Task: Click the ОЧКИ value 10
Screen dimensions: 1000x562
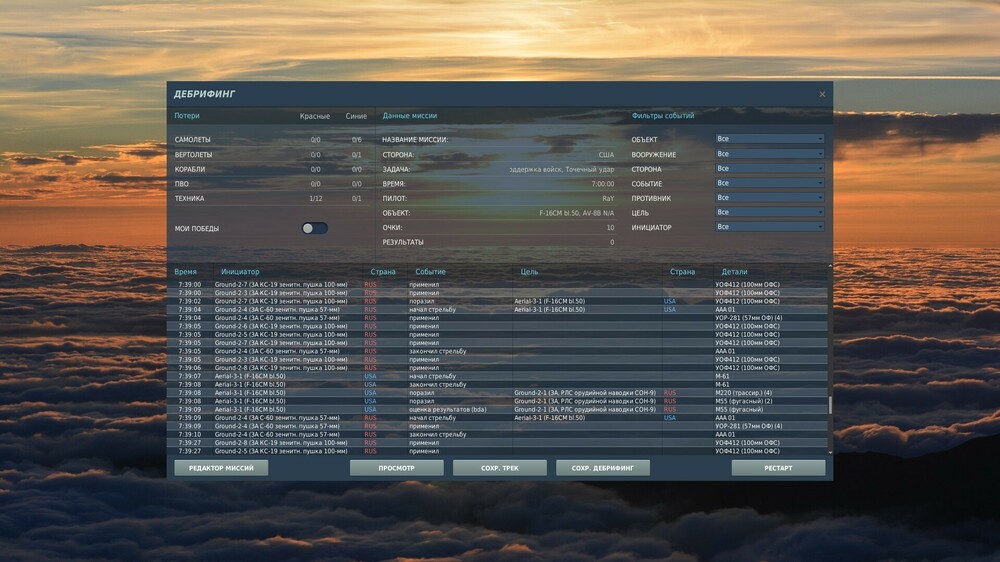Action: click(x=610, y=228)
